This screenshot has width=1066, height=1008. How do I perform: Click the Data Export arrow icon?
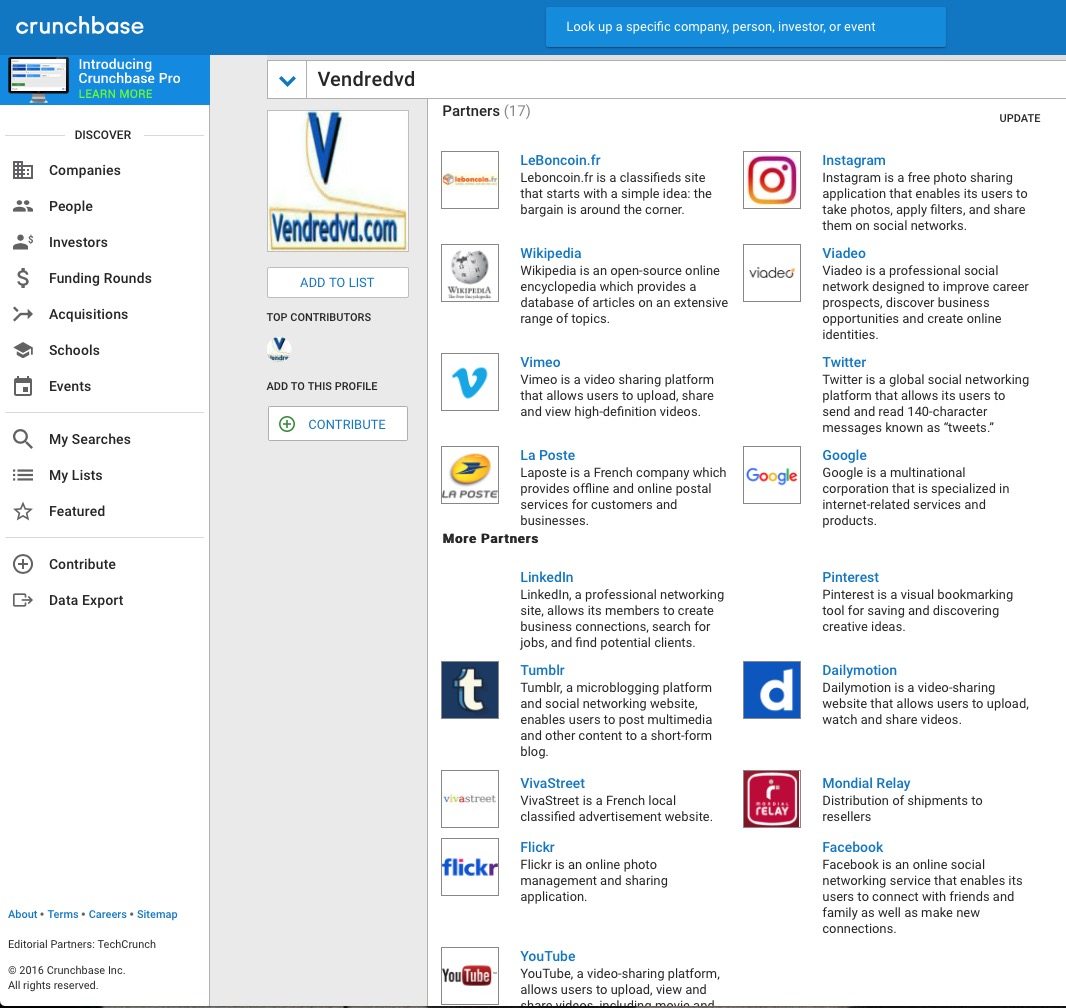pos(23,600)
